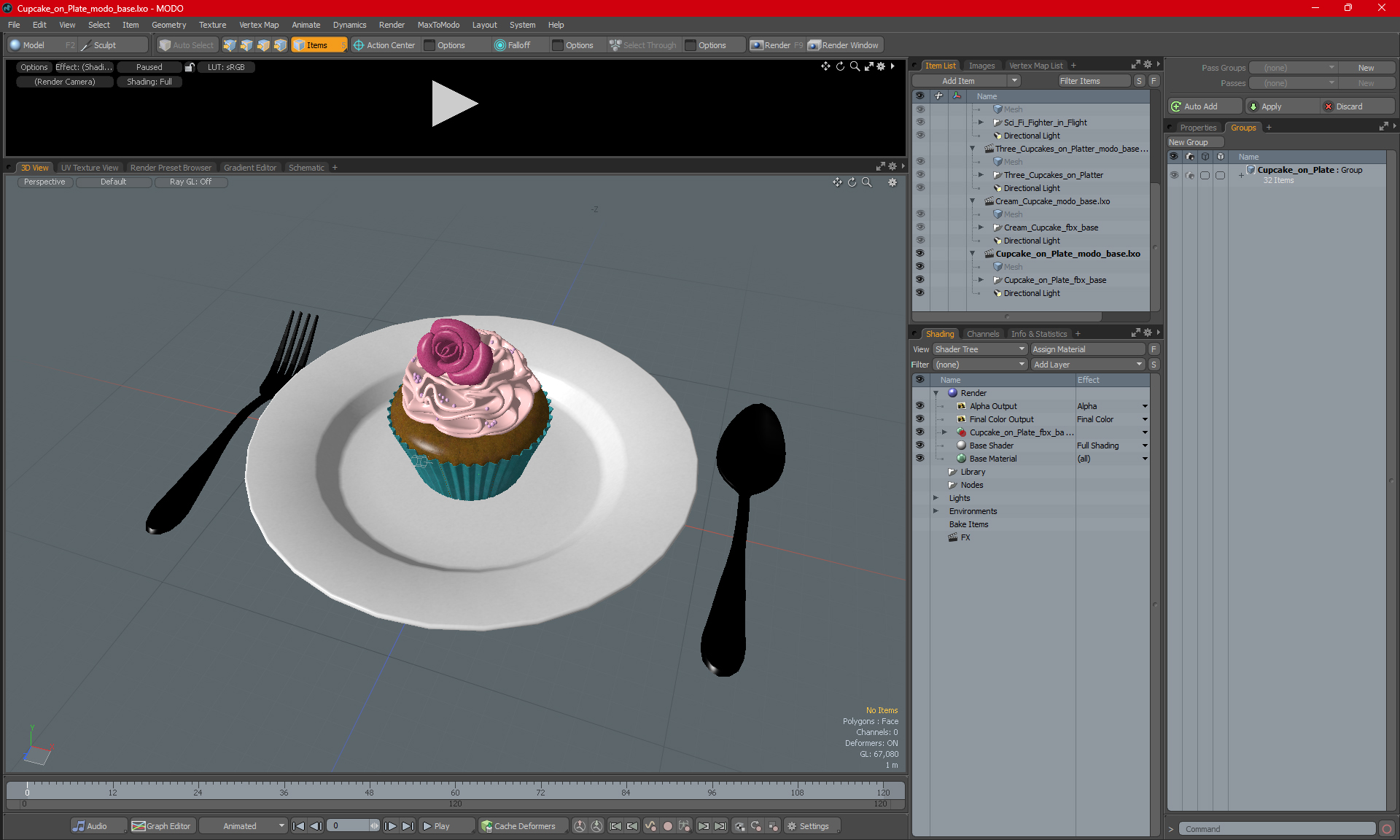Image resolution: width=1400 pixels, height=840 pixels.
Task: Jump to last frame
Action: 408,826
